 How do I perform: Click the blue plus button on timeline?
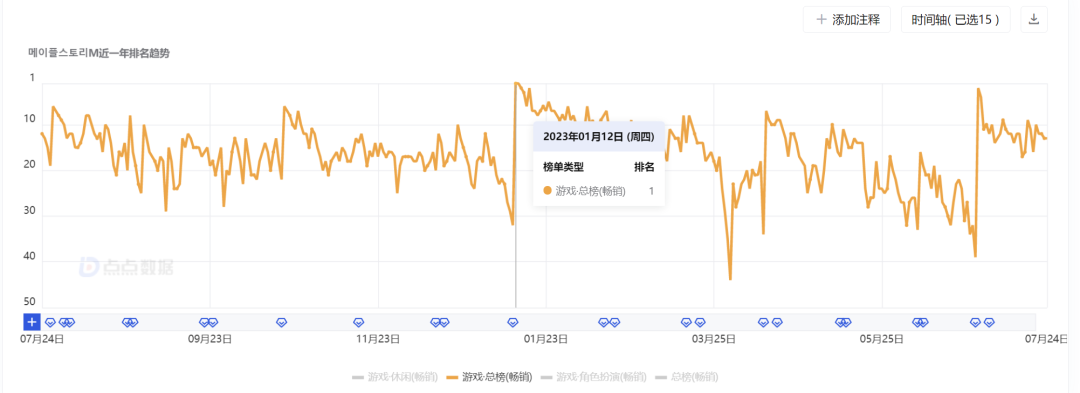pos(32,321)
